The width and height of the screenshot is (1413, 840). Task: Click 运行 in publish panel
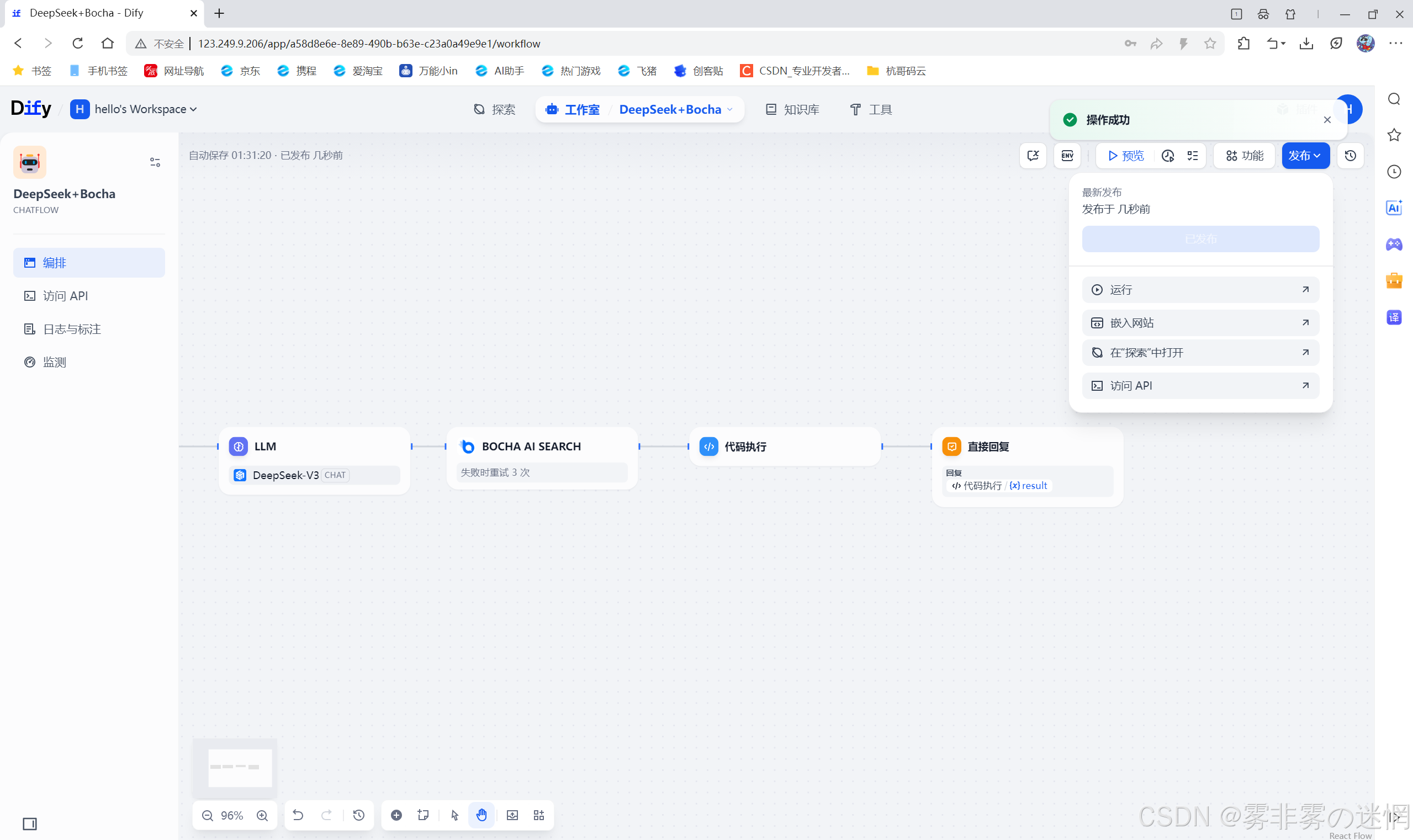(x=1200, y=290)
